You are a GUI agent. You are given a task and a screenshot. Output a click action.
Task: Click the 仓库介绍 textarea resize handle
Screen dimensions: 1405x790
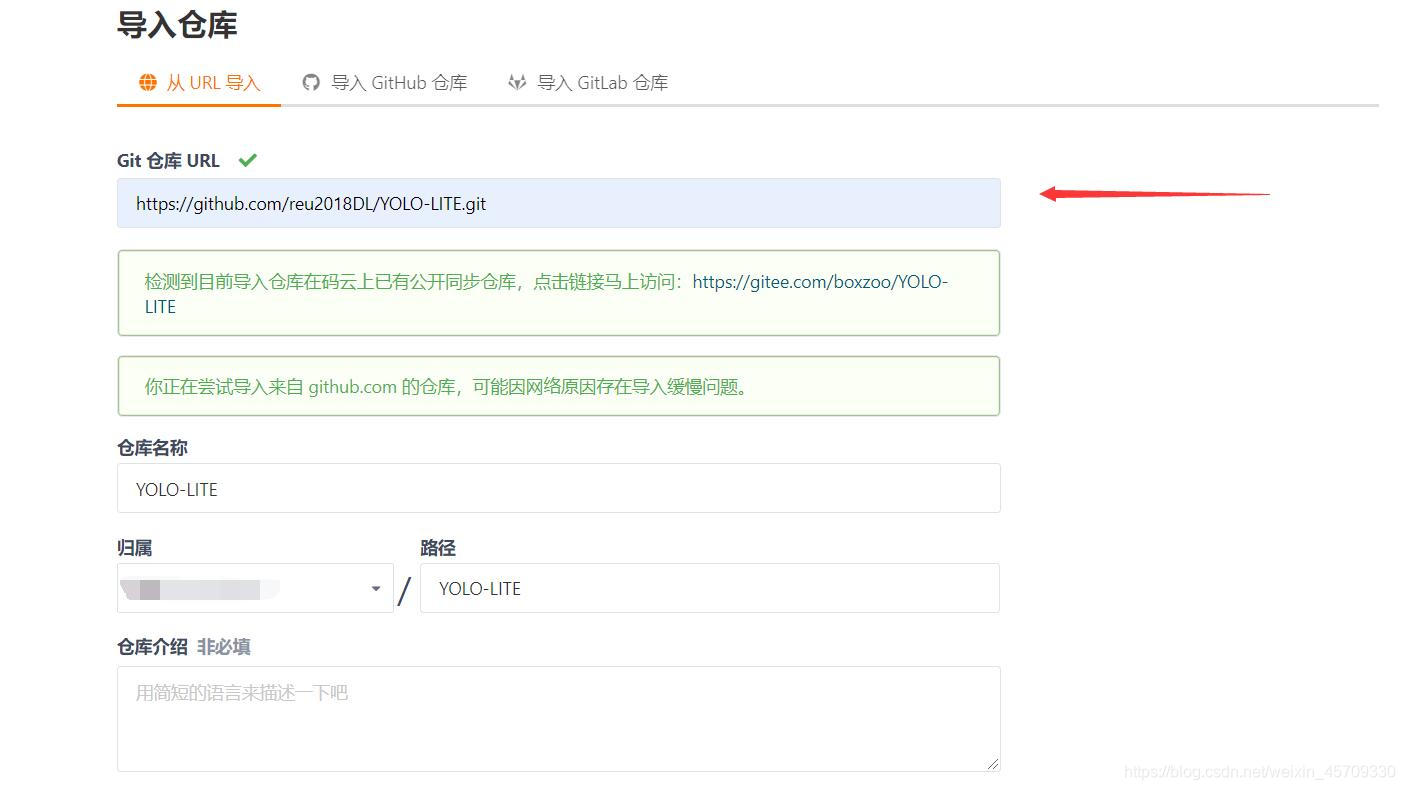tap(992, 764)
